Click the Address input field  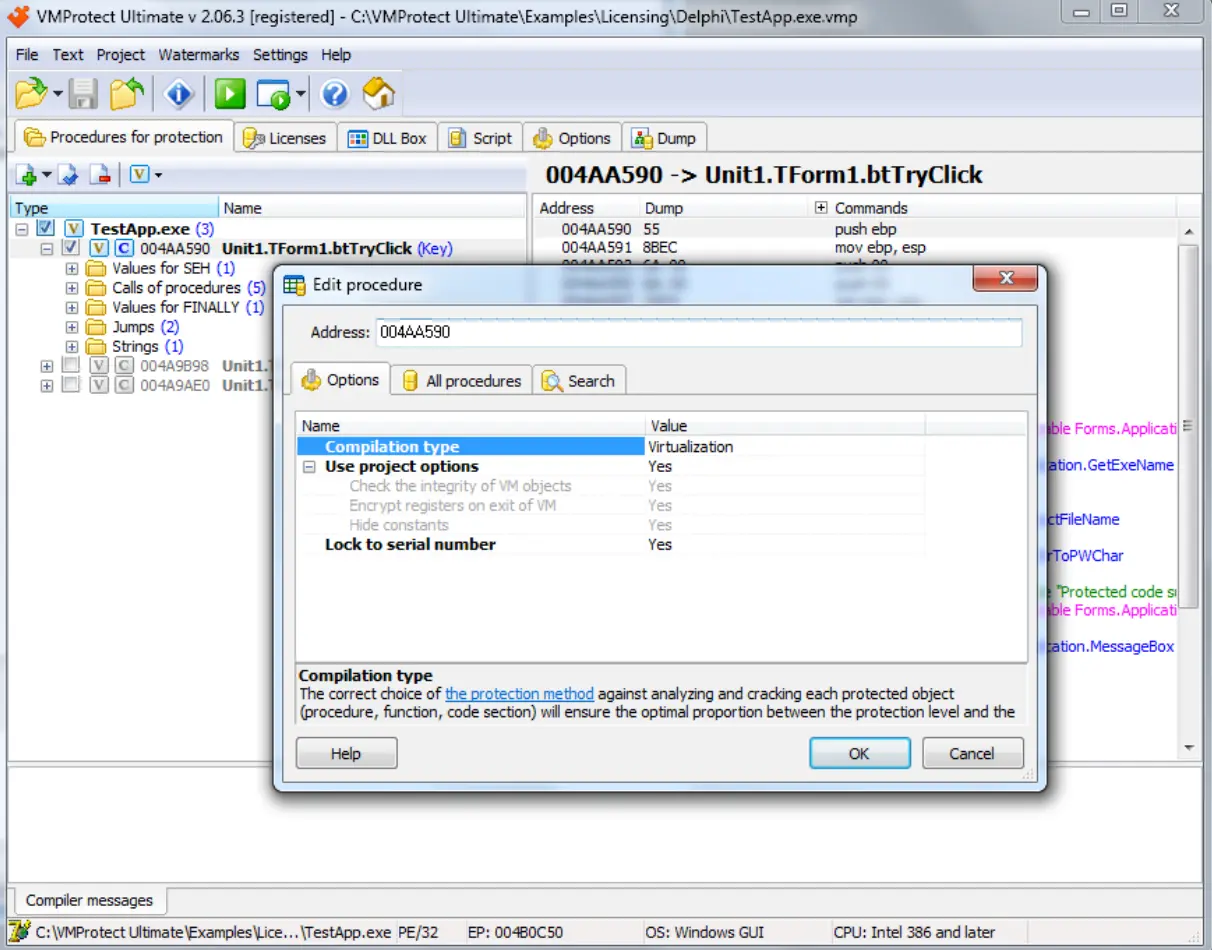698,332
